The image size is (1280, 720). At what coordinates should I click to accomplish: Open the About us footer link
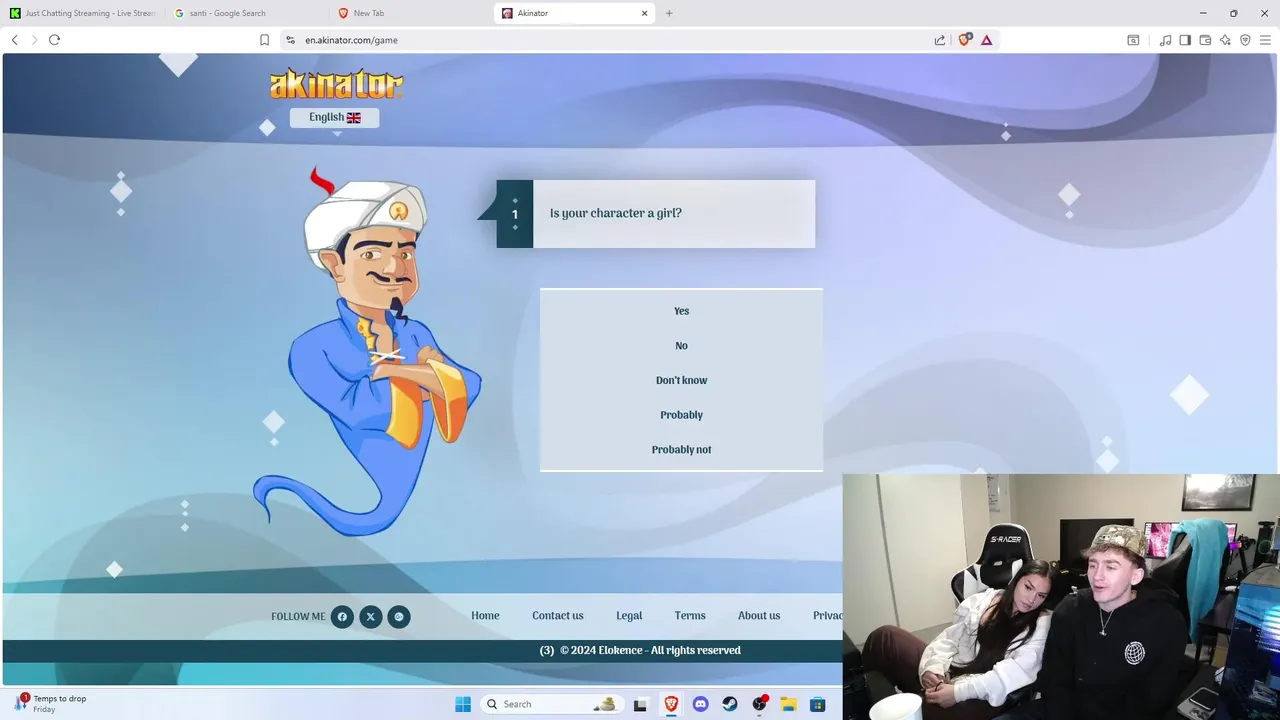759,616
